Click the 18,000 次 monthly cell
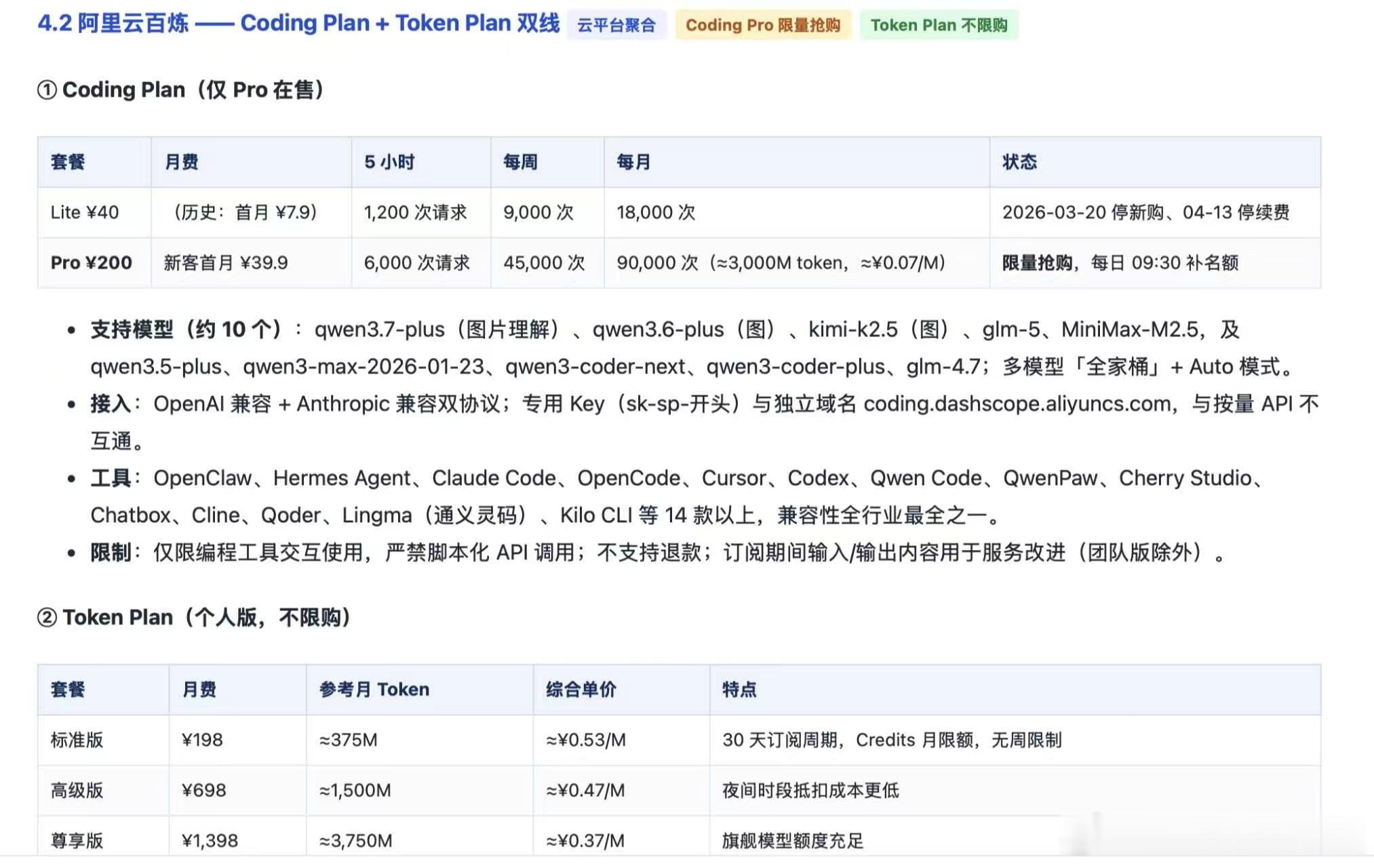This screenshot has height=868, width=1374. coord(797,212)
